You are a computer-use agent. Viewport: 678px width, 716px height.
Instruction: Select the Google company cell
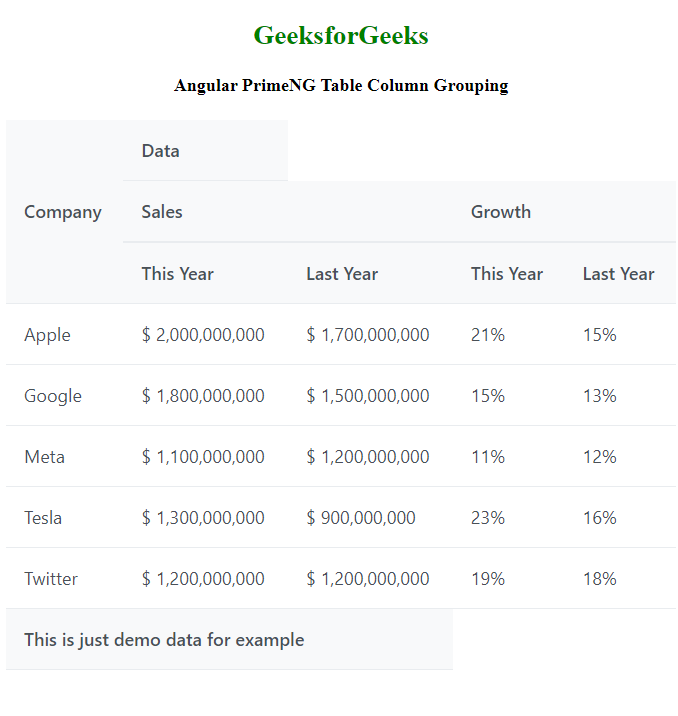click(53, 396)
